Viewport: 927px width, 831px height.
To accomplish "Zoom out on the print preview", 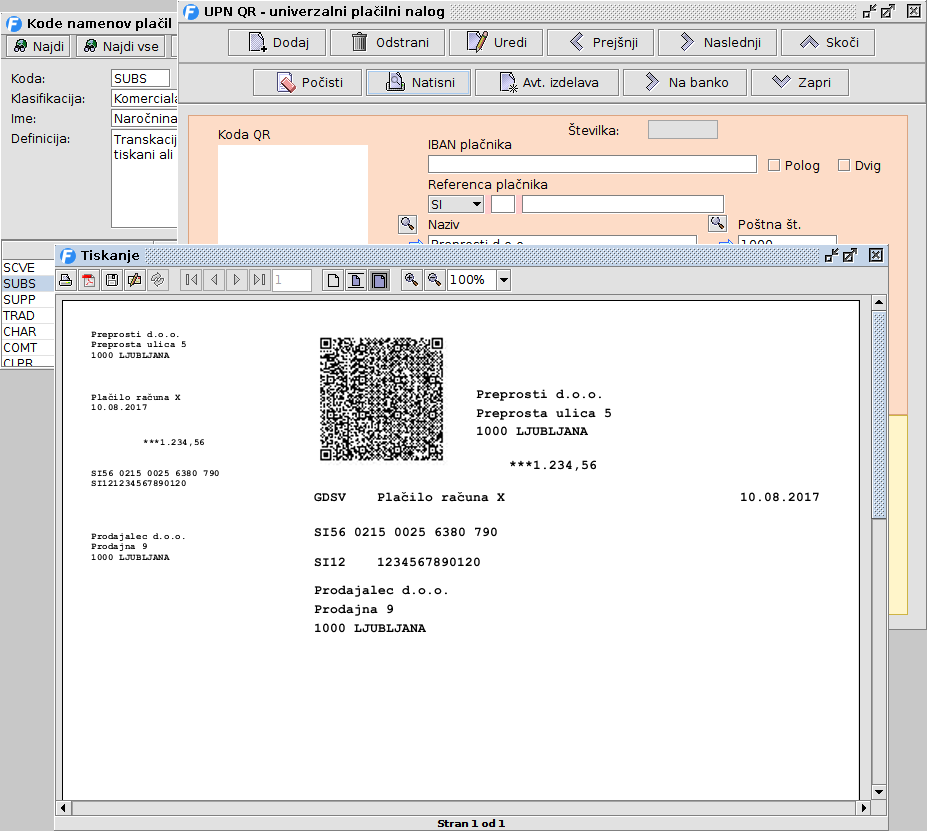I will pos(435,280).
